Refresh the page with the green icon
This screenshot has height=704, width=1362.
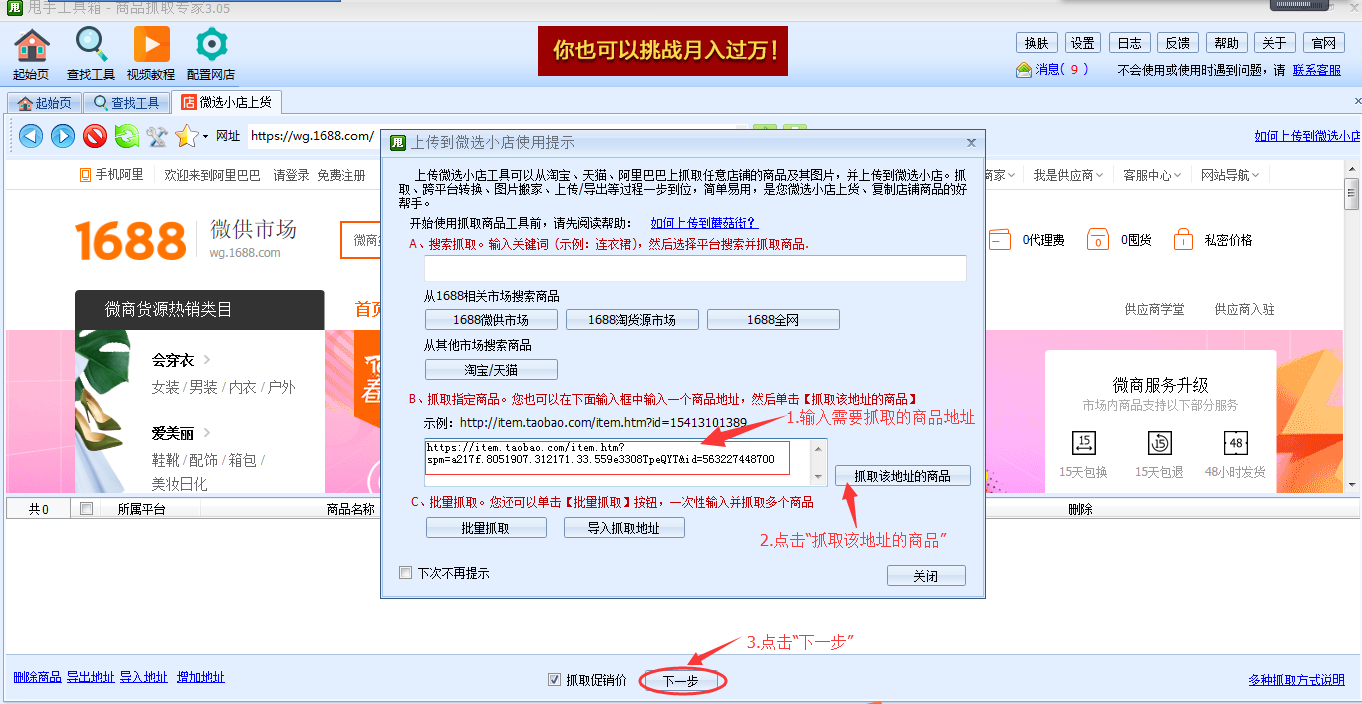click(x=126, y=136)
